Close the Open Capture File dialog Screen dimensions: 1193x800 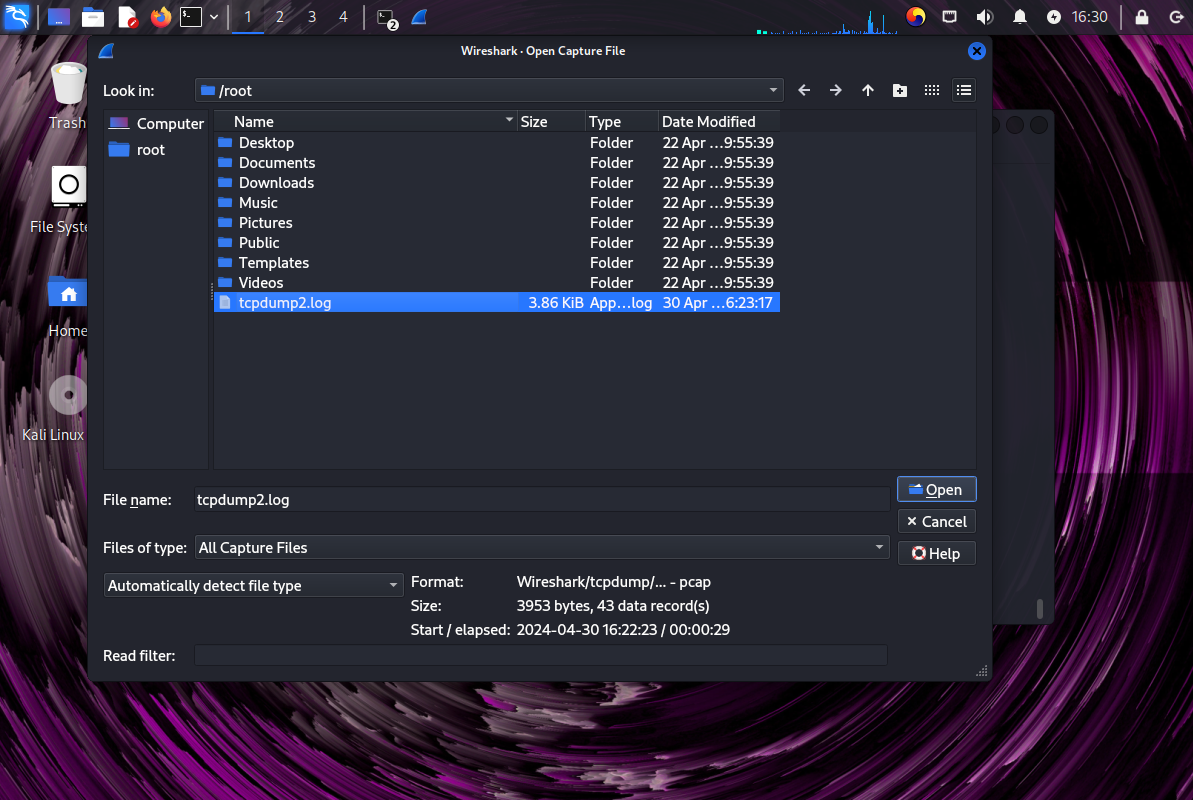coord(977,51)
